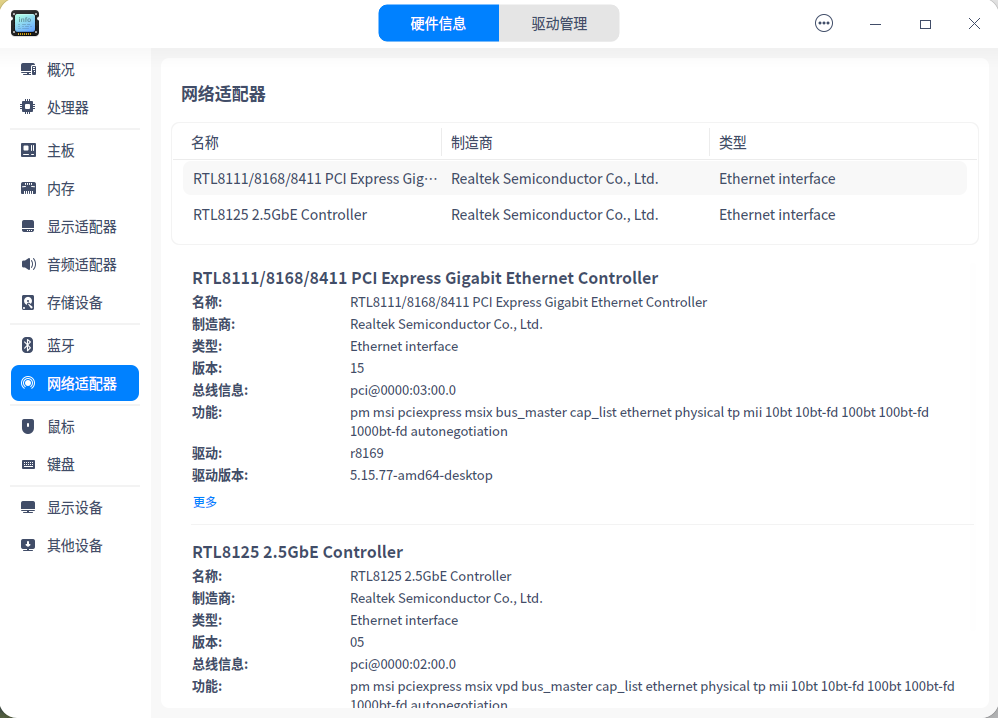Image resolution: width=998 pixels, height=718 pixels.
Task: Click the 显示适配器 display adapter icon
Action: (x=28, y=227)
